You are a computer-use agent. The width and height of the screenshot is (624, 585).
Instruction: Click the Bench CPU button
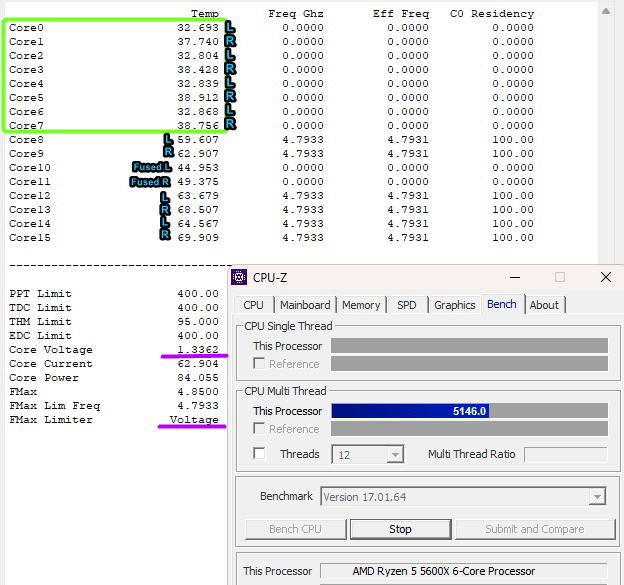295,529
